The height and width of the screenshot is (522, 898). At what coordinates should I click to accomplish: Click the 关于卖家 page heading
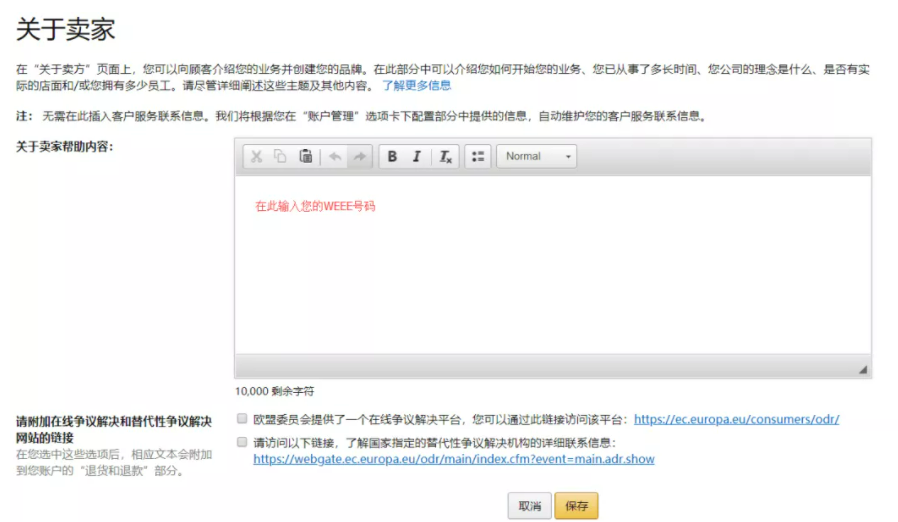[x=66, y=29]
